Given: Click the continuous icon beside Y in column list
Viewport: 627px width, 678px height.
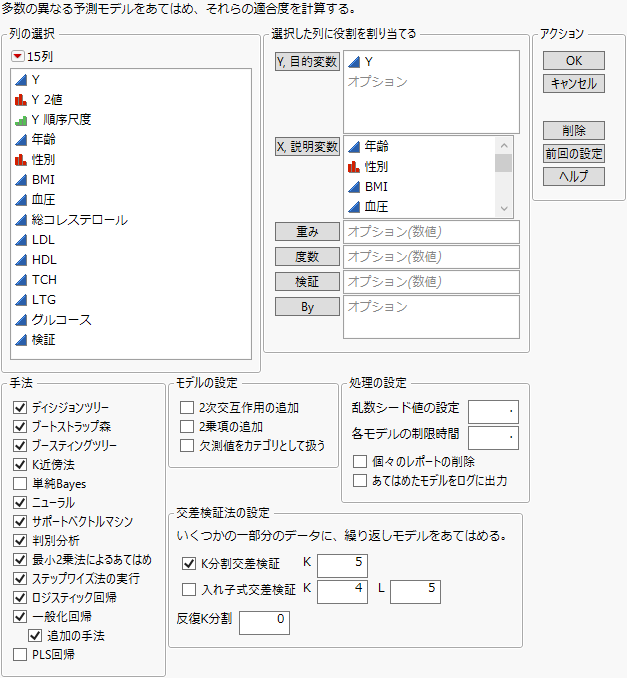Looking at the screenshot, I should 21,80.
